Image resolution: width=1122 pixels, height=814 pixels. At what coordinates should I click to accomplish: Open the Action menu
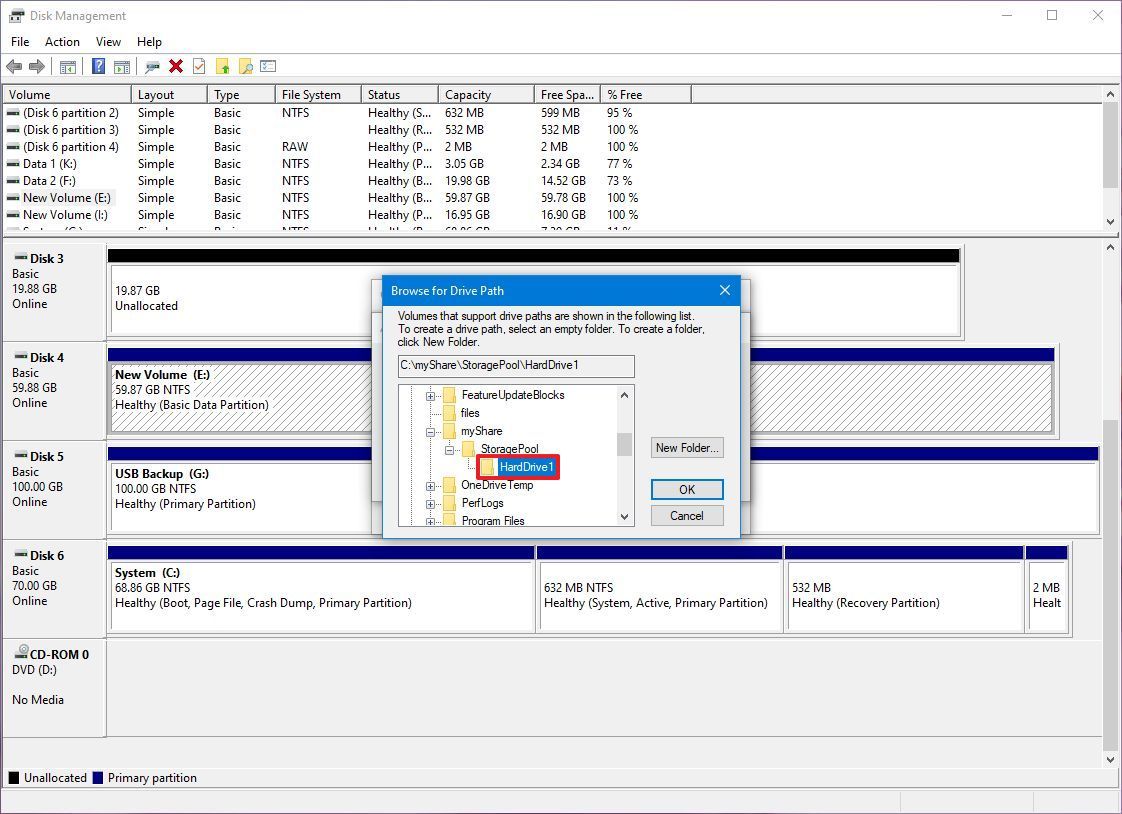(x=62, y=42)
